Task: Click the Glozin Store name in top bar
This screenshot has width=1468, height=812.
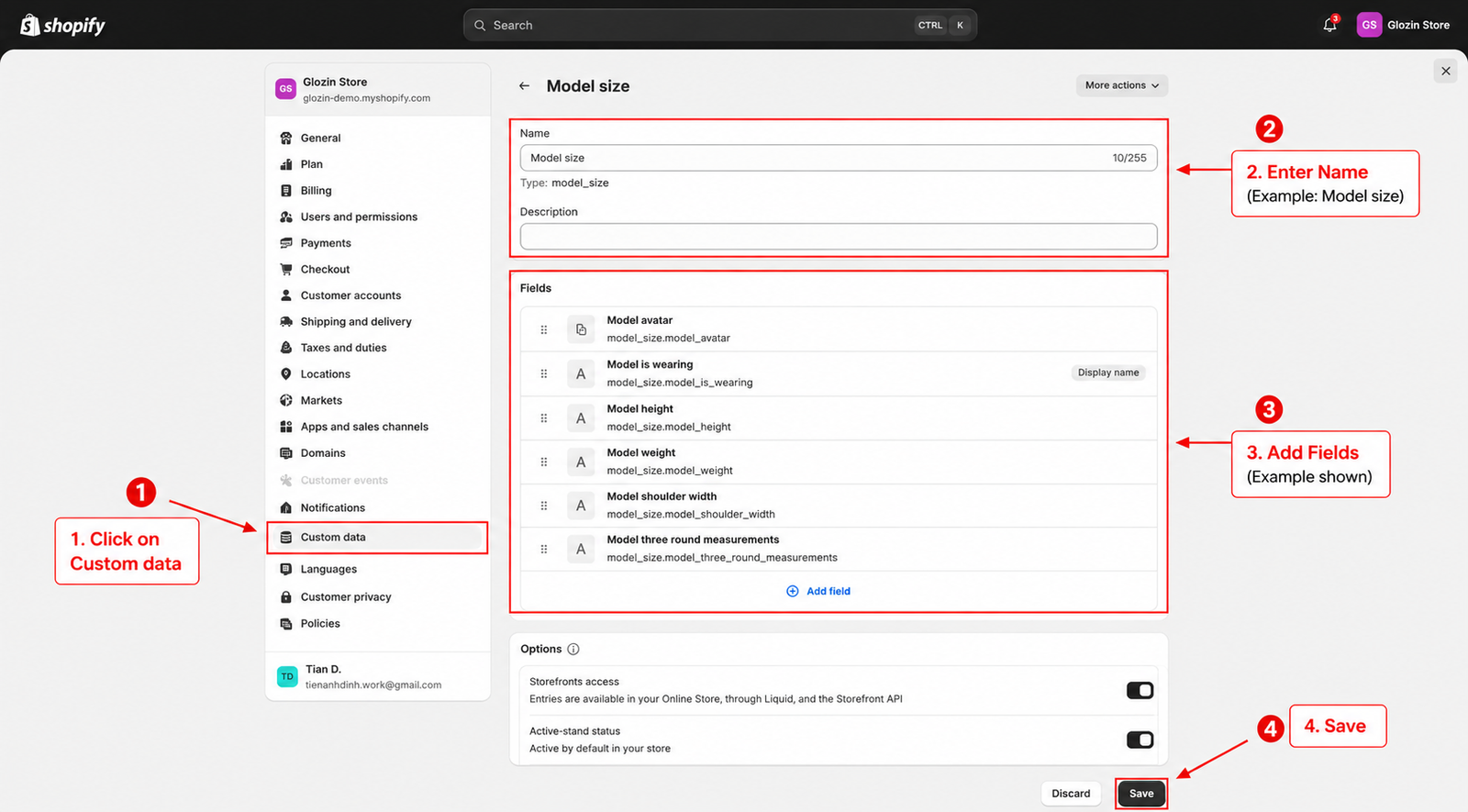Action: (1418, 25)
